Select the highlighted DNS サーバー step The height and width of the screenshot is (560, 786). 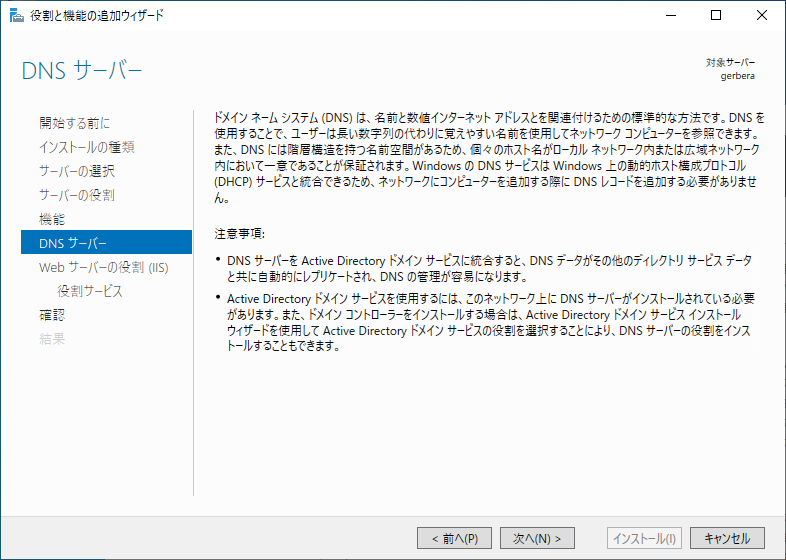coord(106,243)
